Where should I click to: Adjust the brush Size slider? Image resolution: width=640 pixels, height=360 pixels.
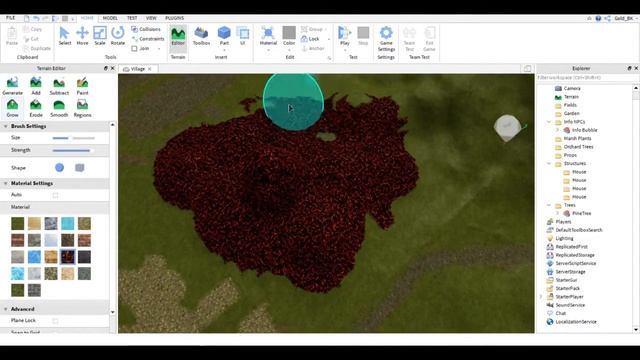(73, 138)
